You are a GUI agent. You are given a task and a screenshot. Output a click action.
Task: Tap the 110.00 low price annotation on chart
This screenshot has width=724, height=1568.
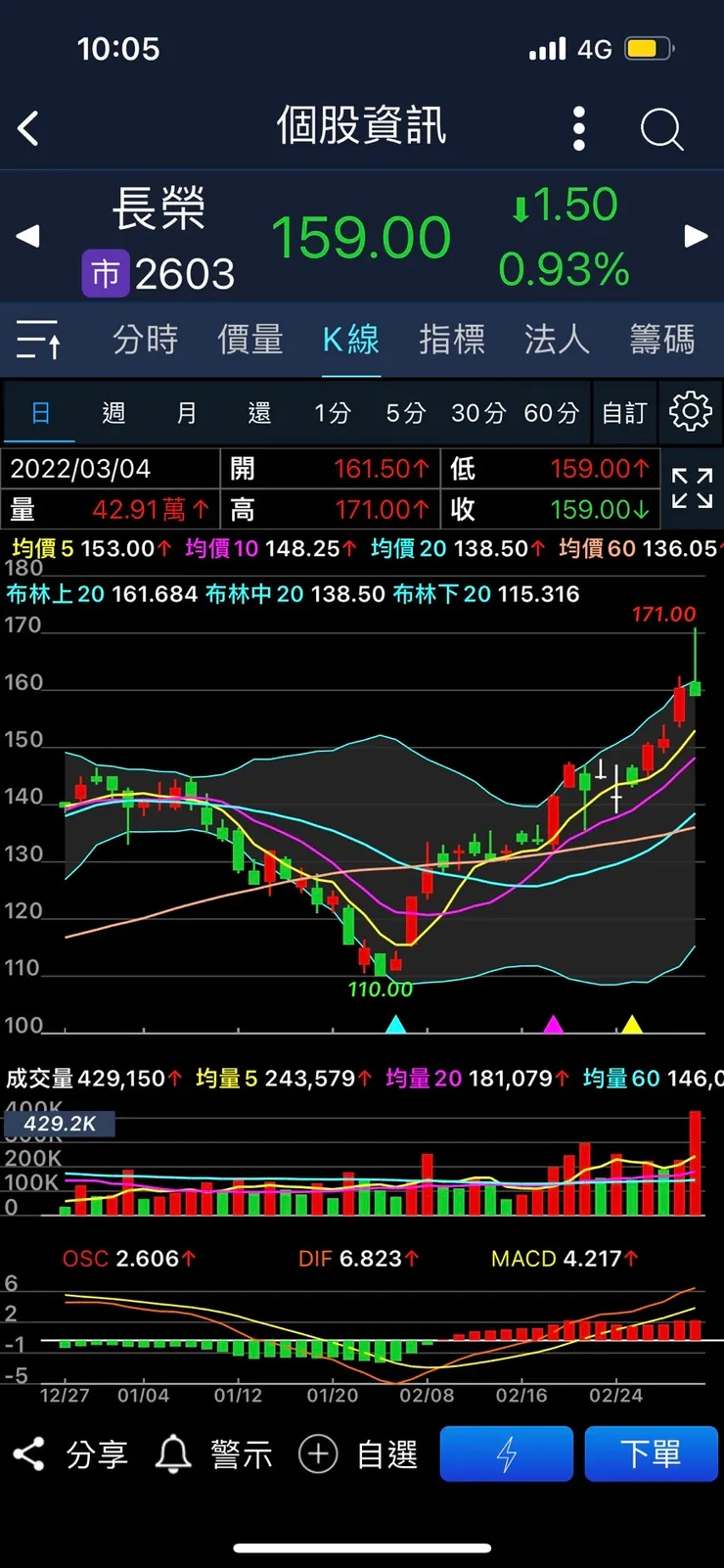(x=381, y=990)
